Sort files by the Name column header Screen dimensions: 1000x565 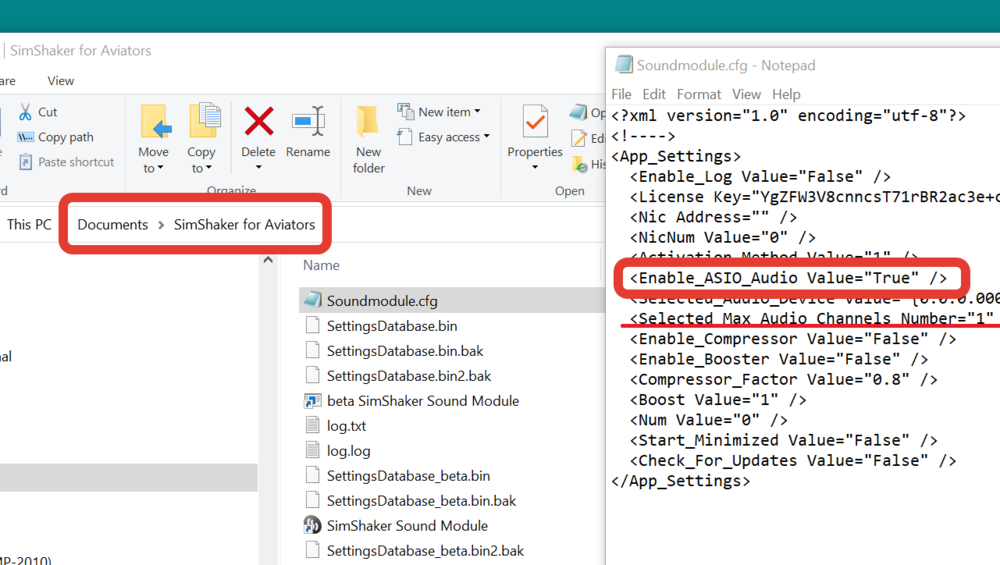[x=321, y=265]
